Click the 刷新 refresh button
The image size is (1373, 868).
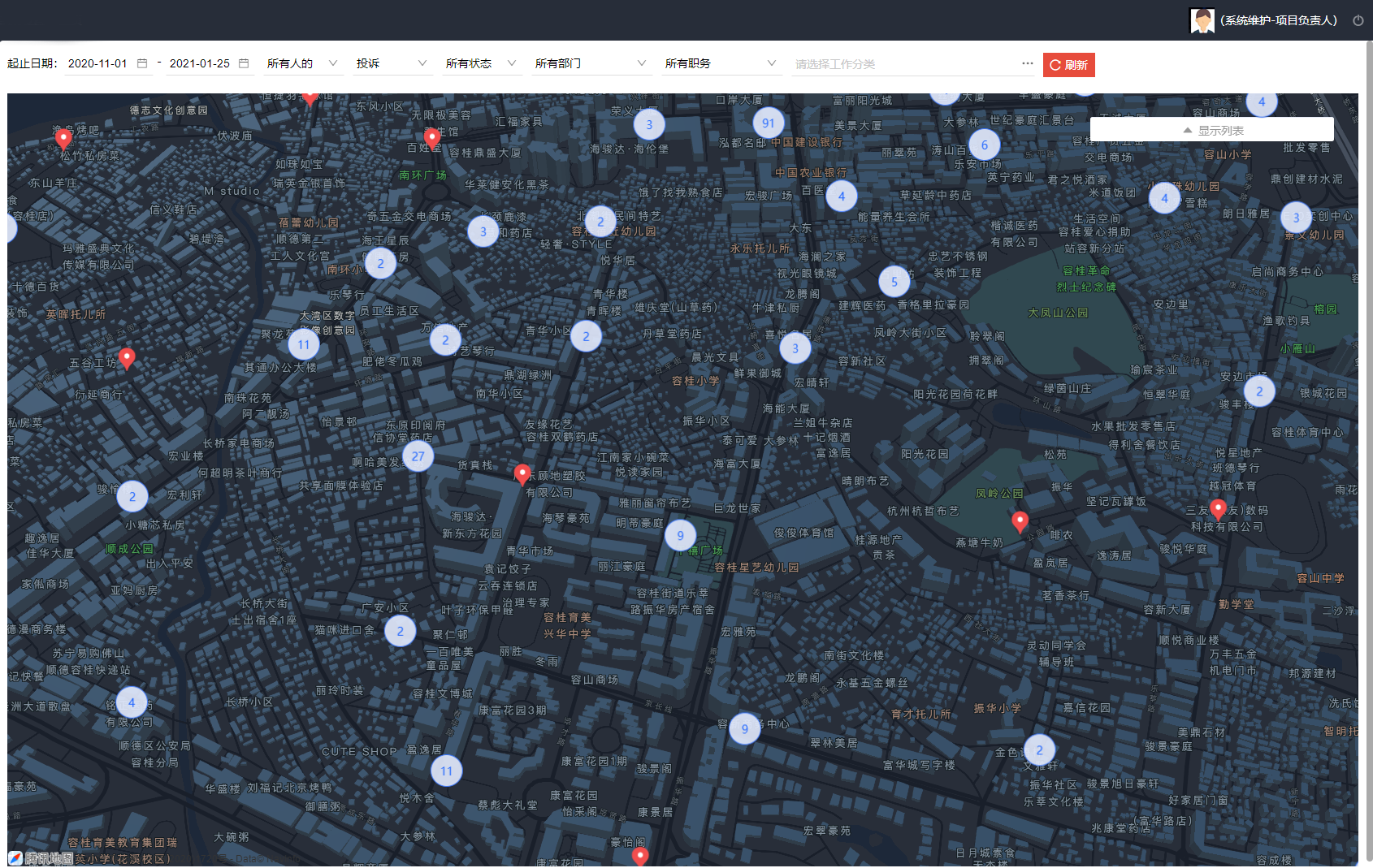[x=1069, y=65]
